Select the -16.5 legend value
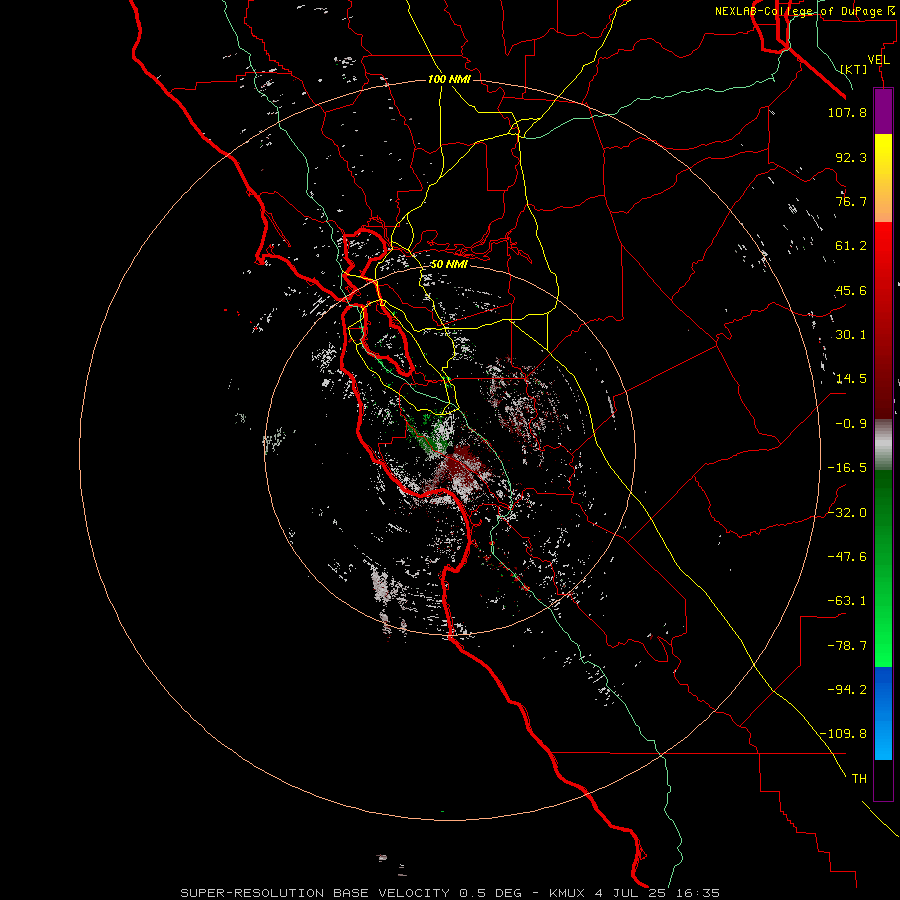900x900 pixels. point(847,468)
